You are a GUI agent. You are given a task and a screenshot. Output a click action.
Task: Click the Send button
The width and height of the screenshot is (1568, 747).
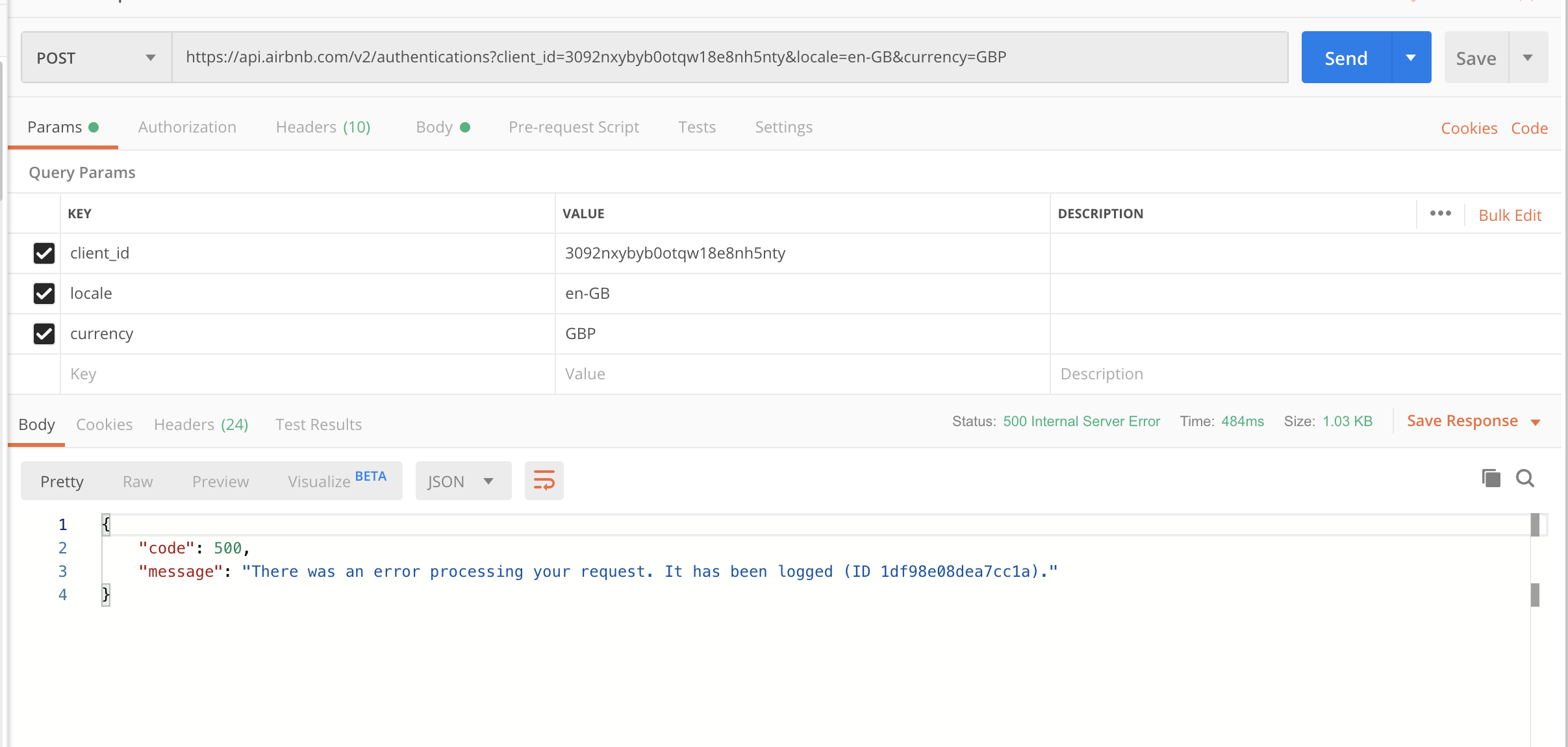tap(1345, 57)
